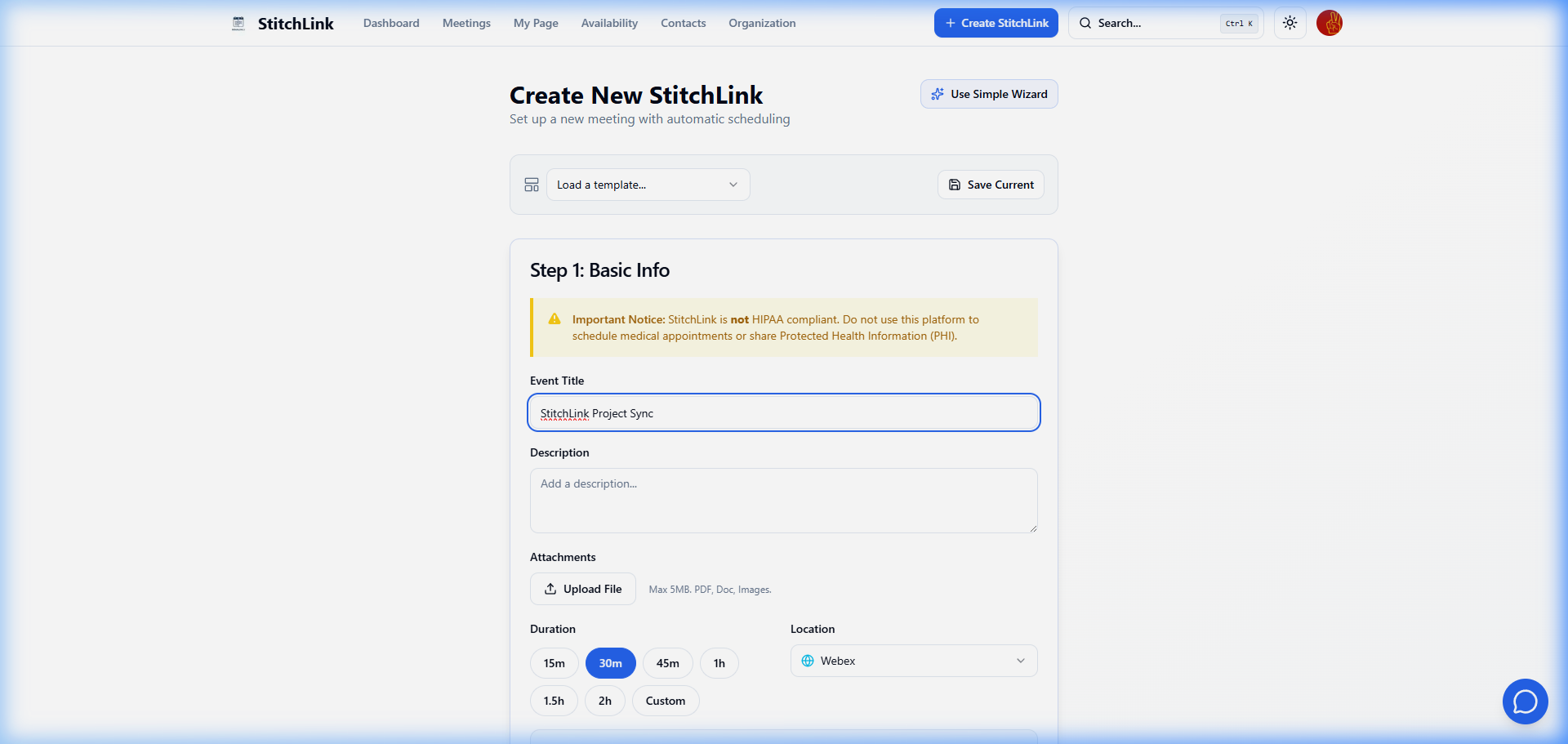
Task: Click the Create New StitchLink heading
Action: (x=636, y=96)
